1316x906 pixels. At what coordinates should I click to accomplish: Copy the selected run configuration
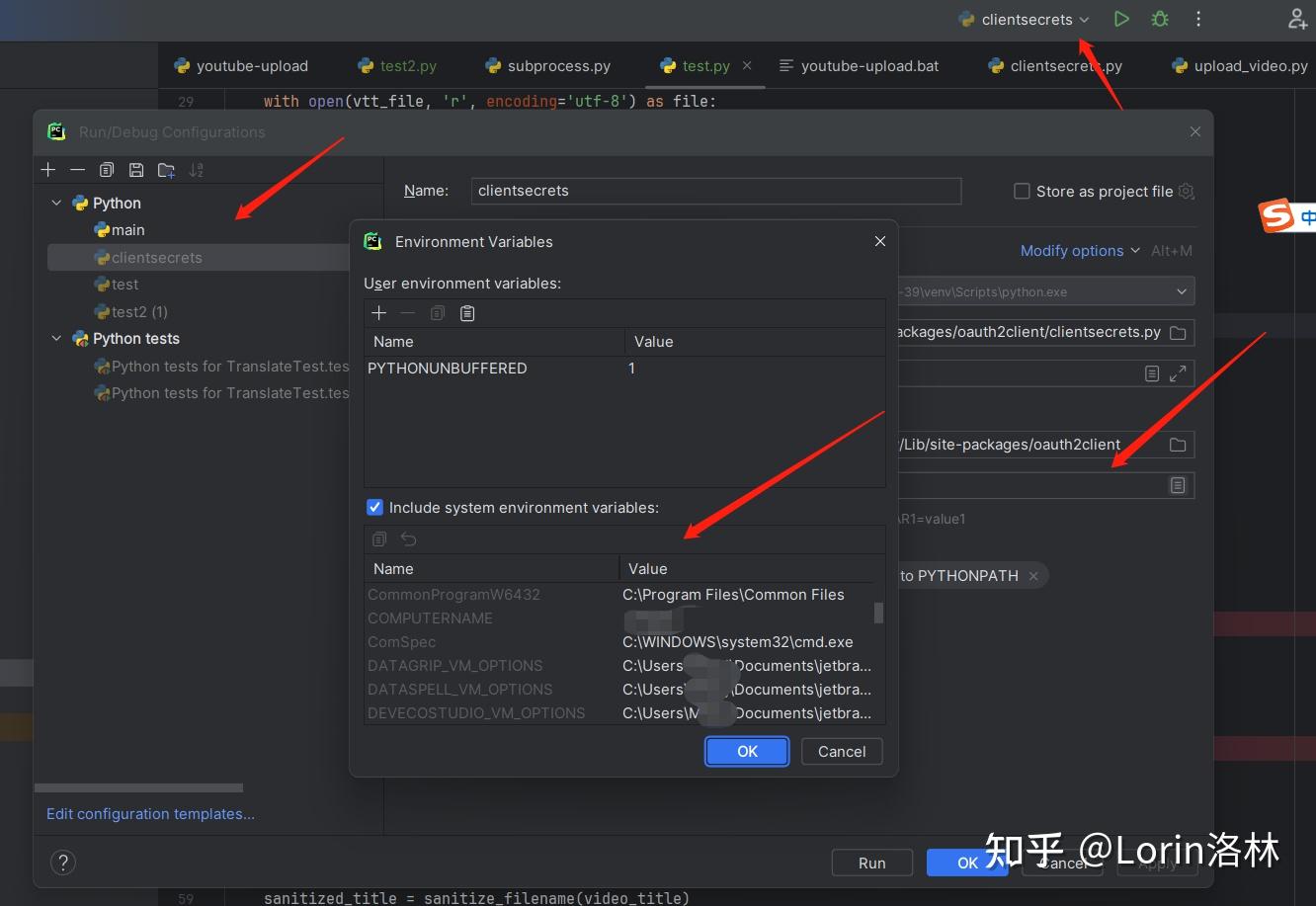107,170
